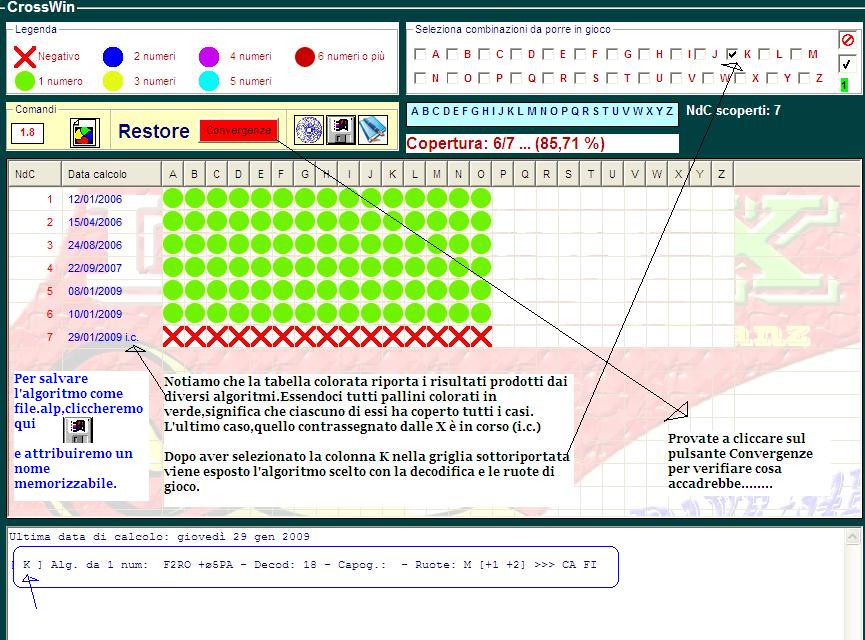Select date 12/01/2006 in row 1
The height and width of the screenshot is (640, 865).
[95, 199]
